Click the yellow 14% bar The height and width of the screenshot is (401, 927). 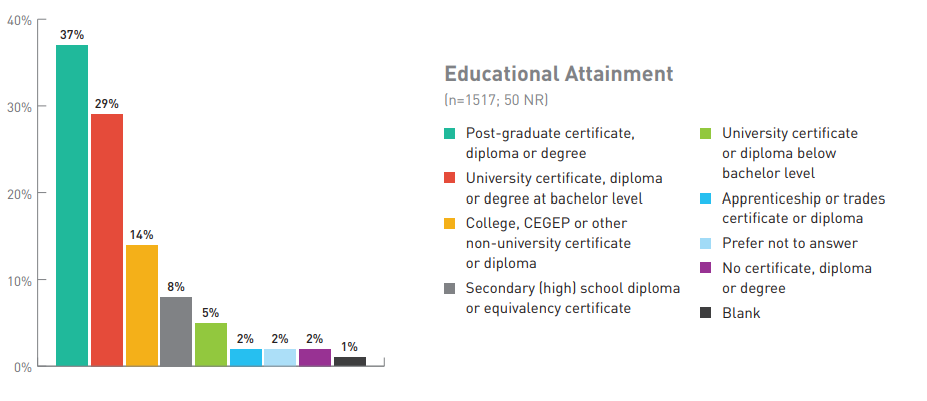(142, 305)
